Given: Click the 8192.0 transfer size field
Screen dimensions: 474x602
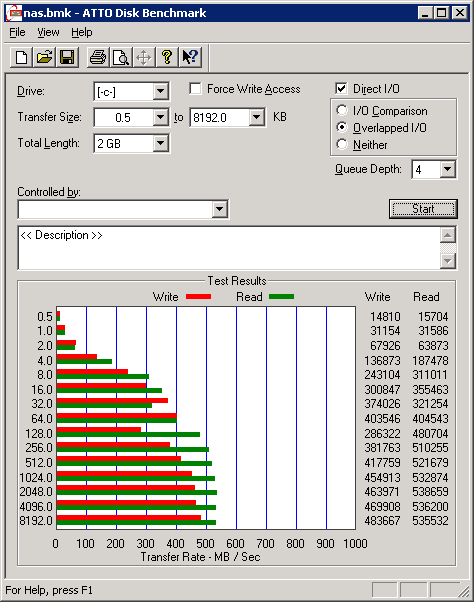Looking at the screenshot, I should click(x=220, y=117).
